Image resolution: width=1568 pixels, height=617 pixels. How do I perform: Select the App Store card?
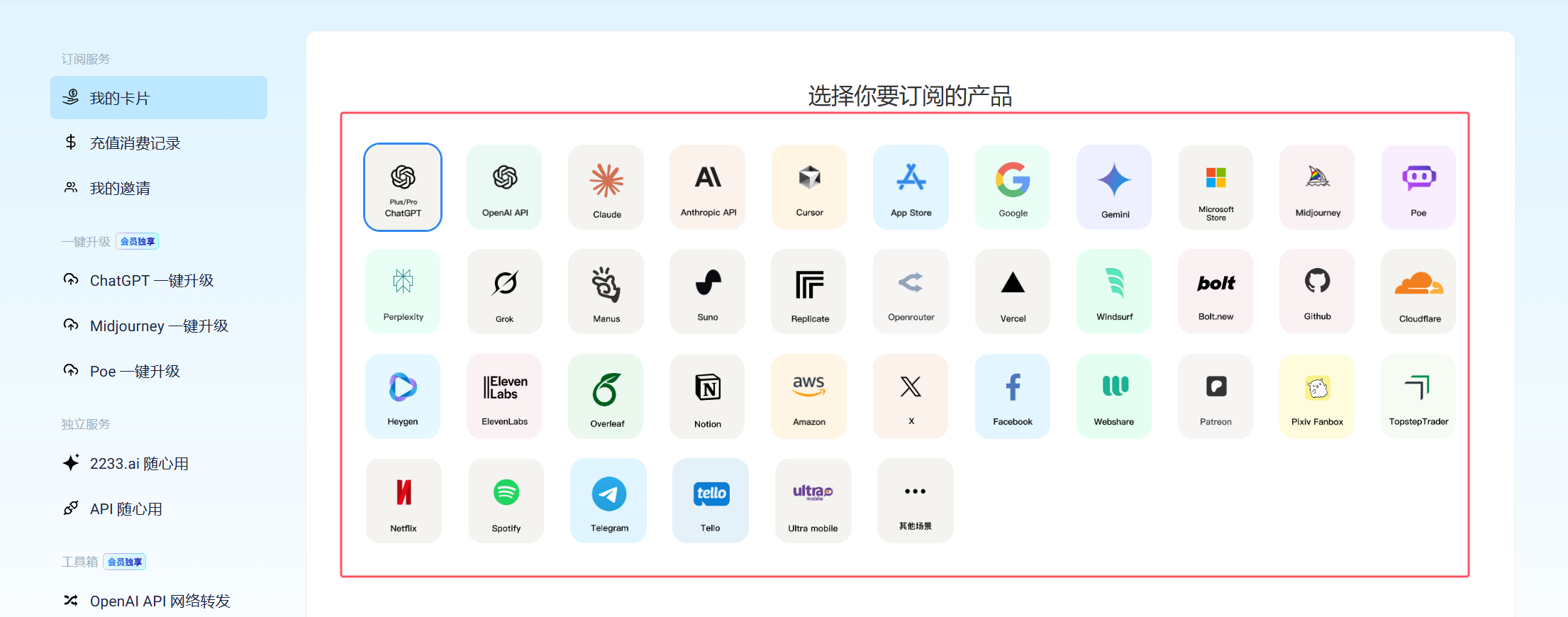tap(911, 187)
